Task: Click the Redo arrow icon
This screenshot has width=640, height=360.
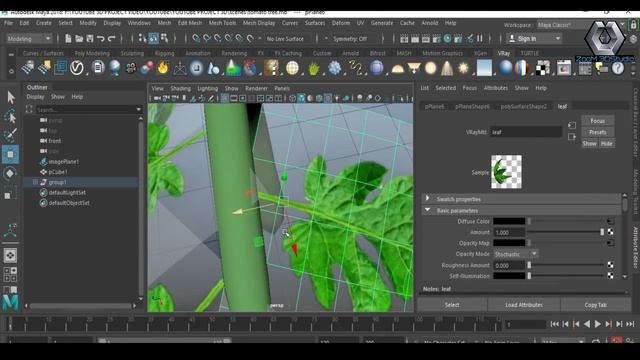Action: (111, 39)
